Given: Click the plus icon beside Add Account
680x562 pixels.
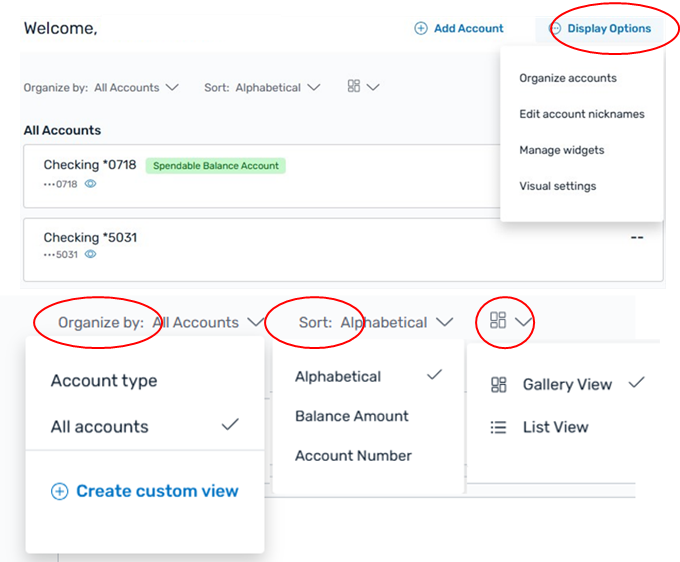Looking at the screenshot, I should coord(421,28).
